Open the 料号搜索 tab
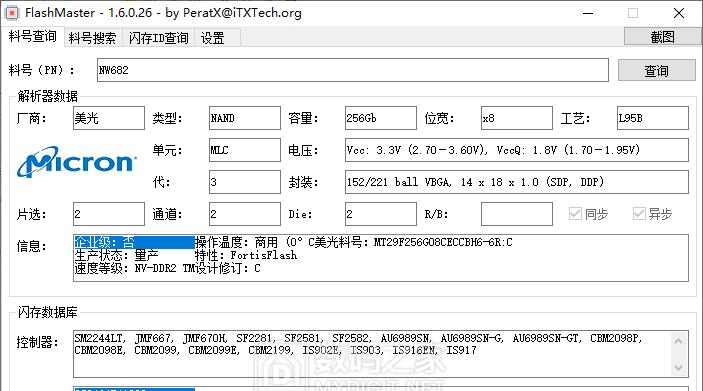This screenshot has width=703, height=391. point(92,38)
